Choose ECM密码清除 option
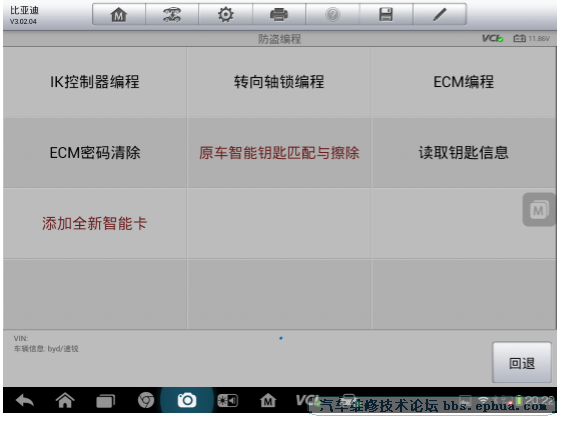562x421 pixels. (x=95, y=153)
